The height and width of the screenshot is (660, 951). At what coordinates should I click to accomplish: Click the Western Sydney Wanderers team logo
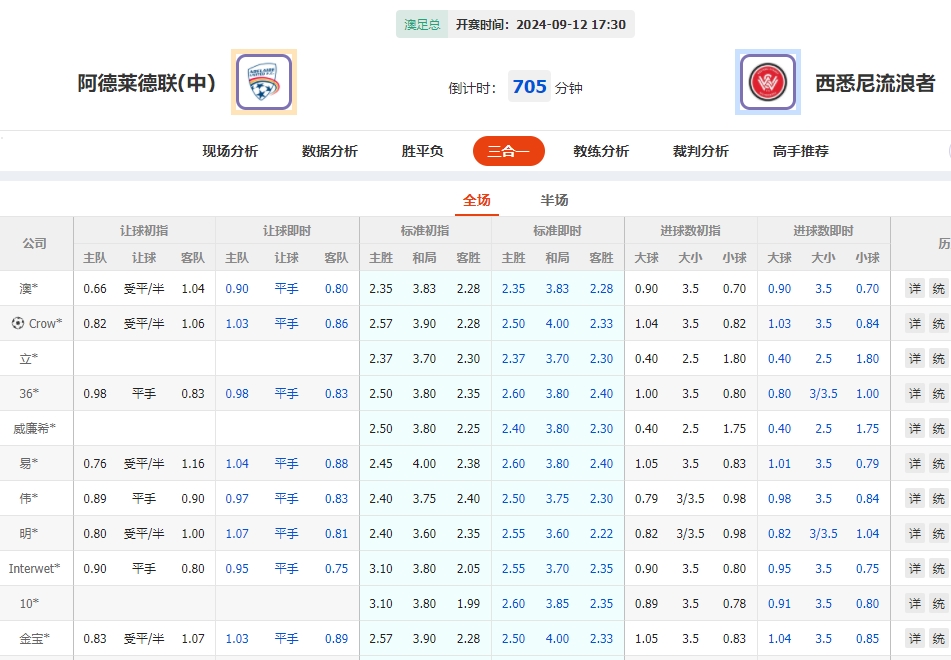point(768,83)
